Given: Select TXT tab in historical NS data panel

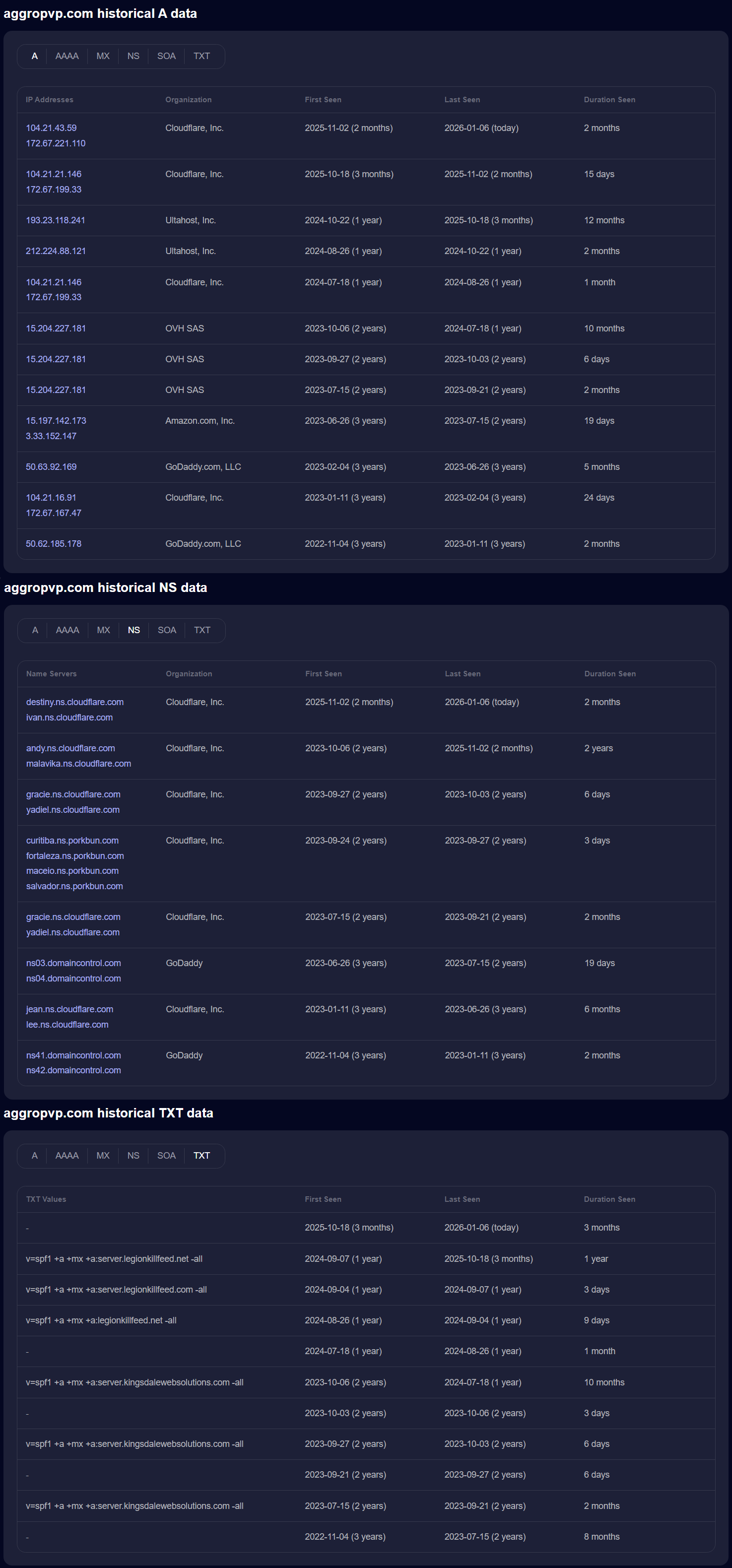Looking at the screenshot, I should (x=202, y=630).
